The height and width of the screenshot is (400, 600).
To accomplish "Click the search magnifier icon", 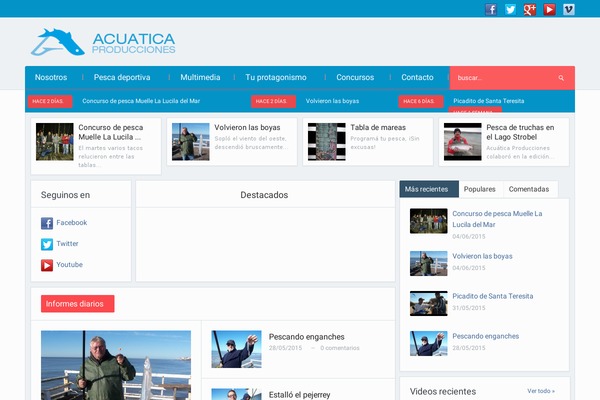I will click(x=561, y=78).
